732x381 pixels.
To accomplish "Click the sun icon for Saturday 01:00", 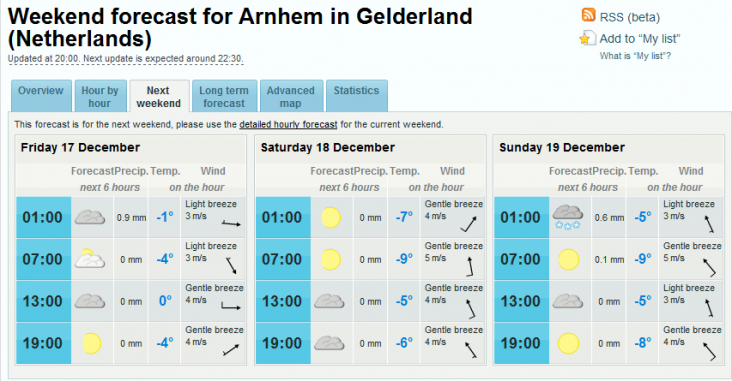I will tap(331, 218).
